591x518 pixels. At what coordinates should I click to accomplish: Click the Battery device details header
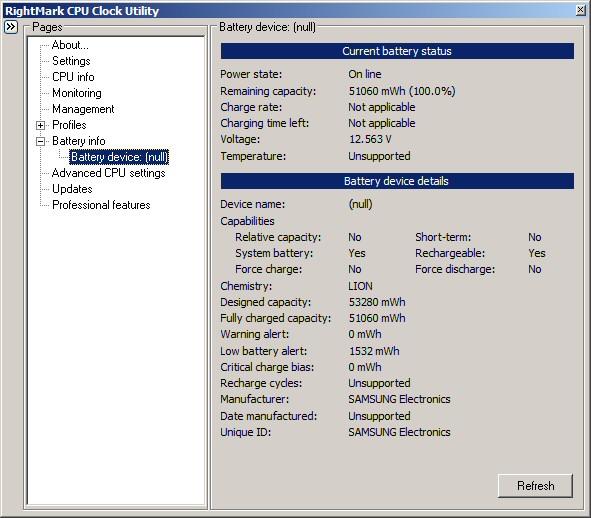(x=397, y=181)
